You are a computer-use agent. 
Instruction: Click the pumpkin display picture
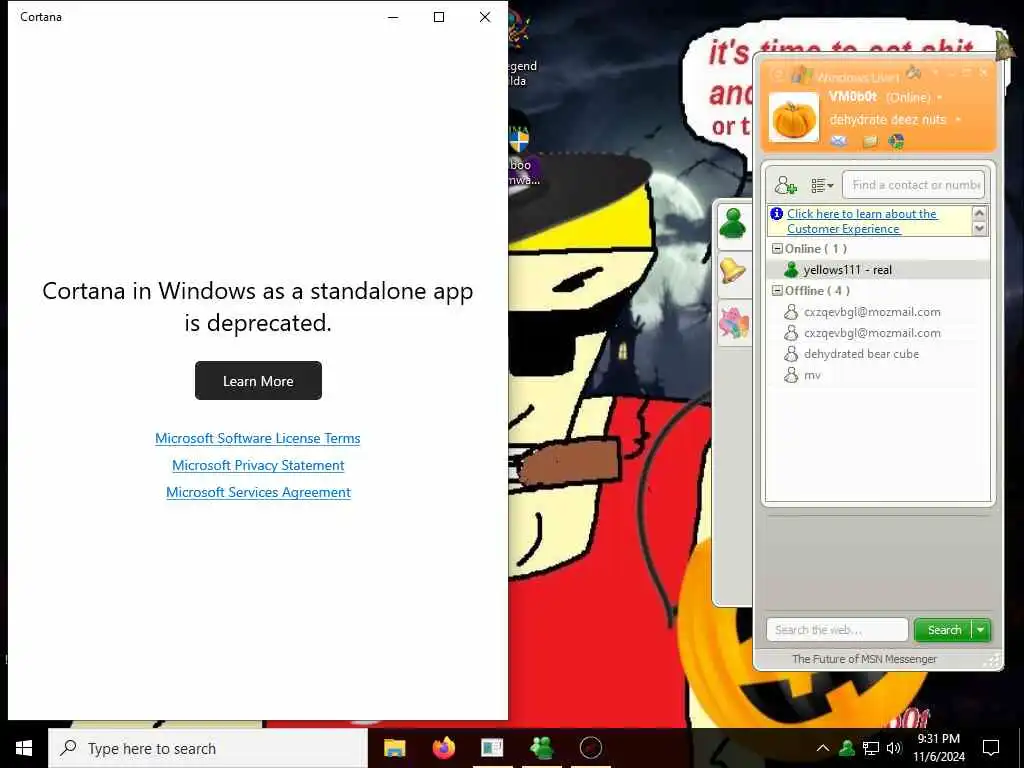pos(793,118)
